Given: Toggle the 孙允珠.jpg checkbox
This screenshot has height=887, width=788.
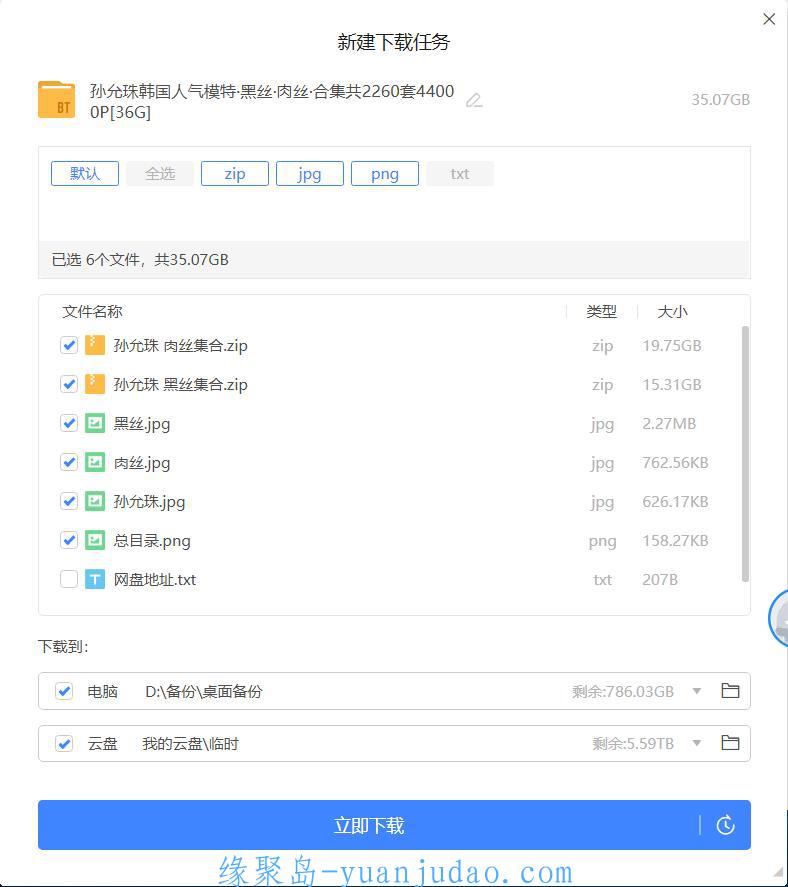Looking at the screenshot, I should (x=69, y=501).
